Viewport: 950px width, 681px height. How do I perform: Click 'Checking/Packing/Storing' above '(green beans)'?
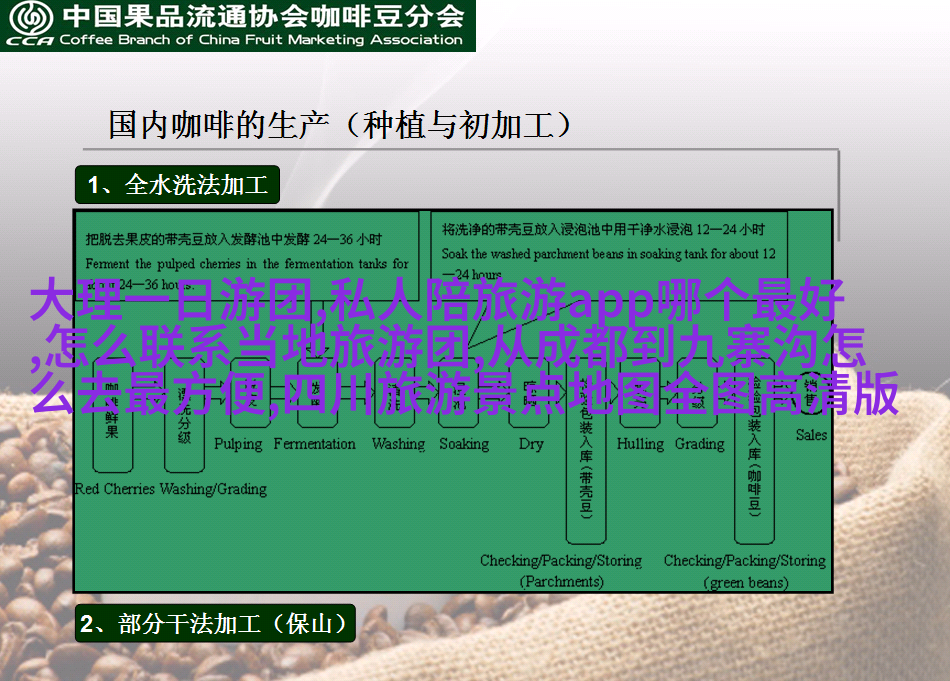pyautogui.click(x=745, y=561)
